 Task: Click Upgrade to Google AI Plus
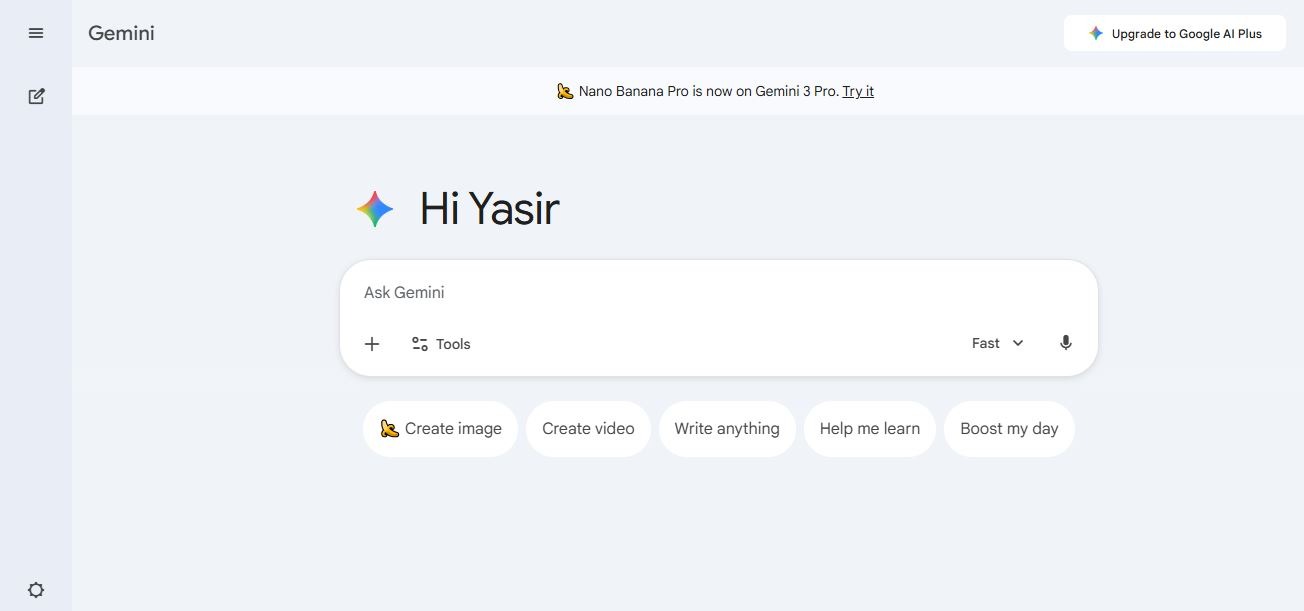(x=1175, y=33)
